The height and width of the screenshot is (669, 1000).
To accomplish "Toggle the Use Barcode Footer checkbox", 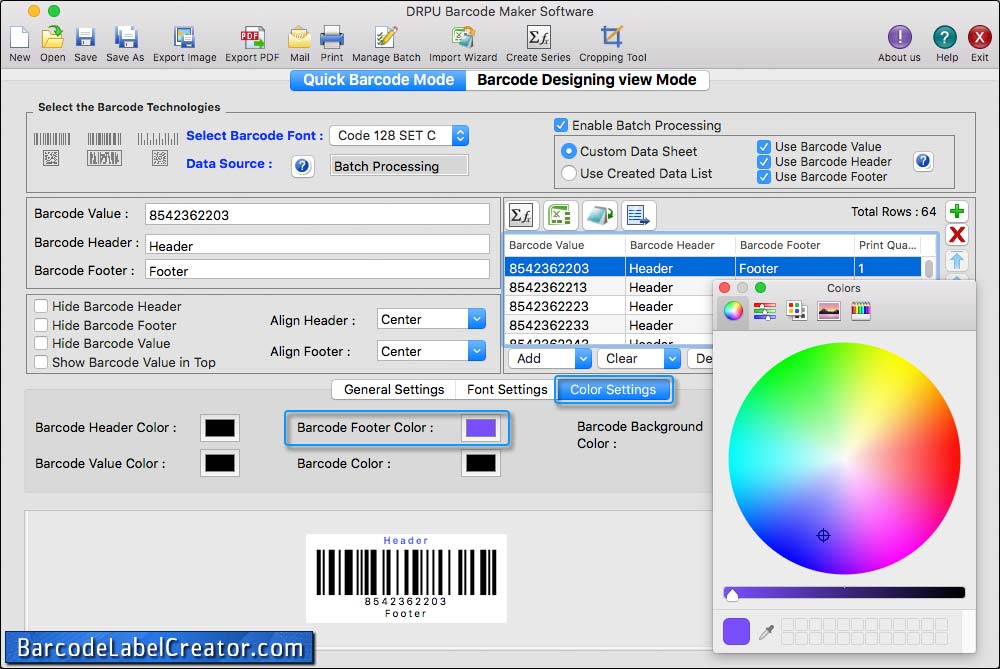I will [764, 177].
